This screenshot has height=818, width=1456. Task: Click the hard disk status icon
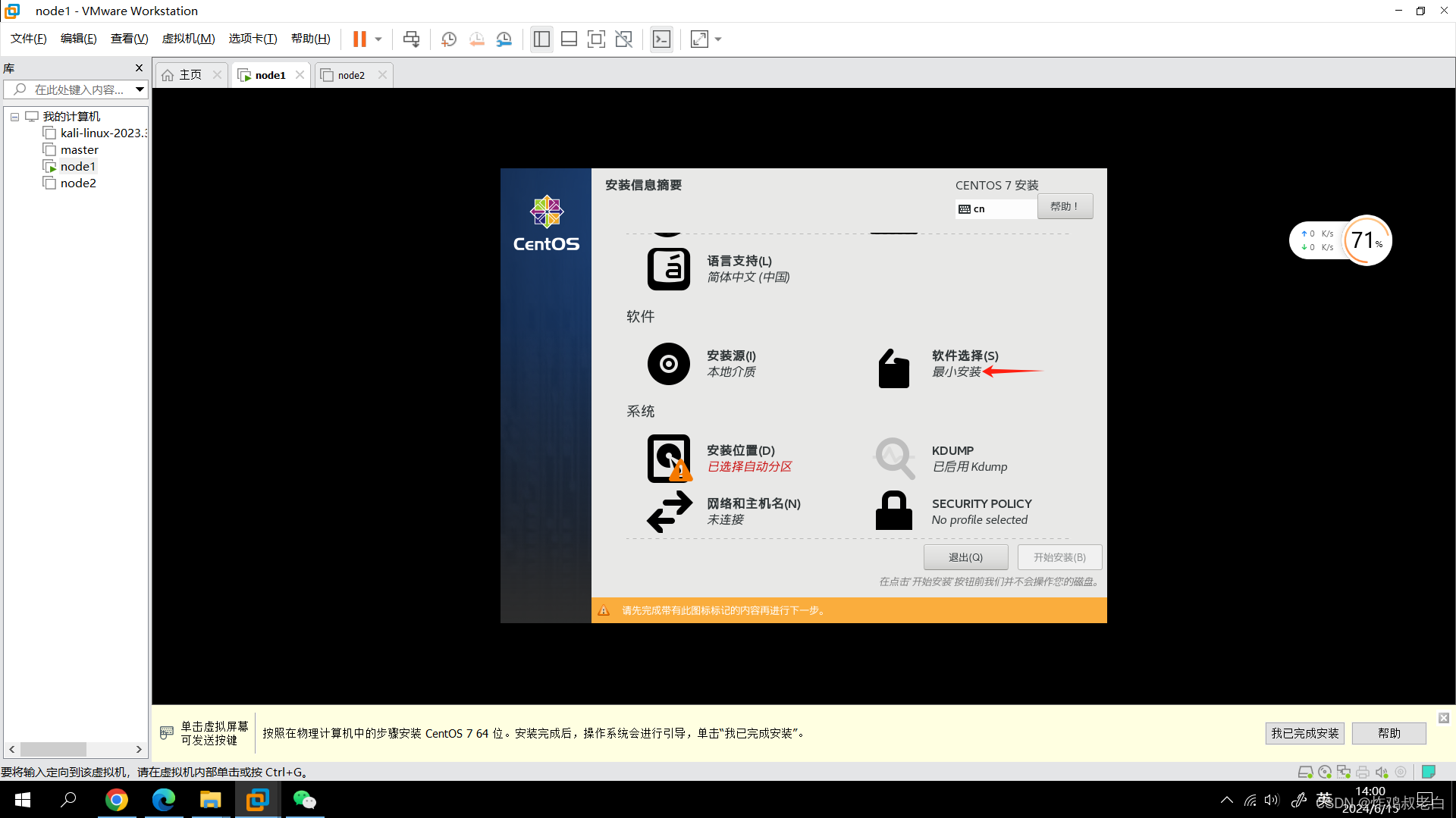[1305, 772]
